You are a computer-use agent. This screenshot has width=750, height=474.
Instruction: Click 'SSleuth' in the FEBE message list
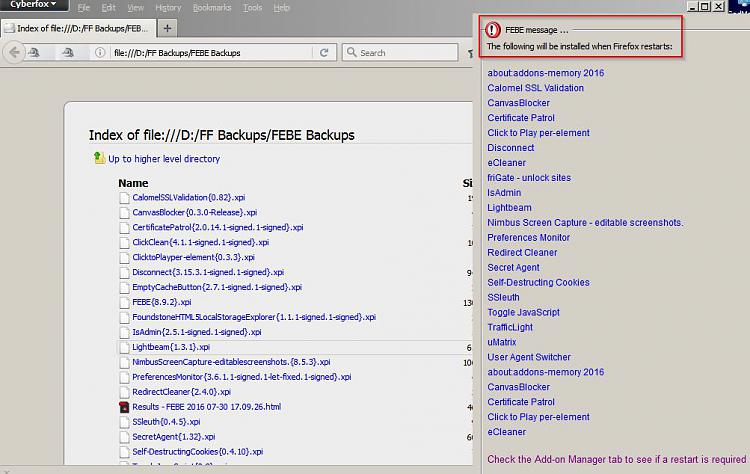click(x=503, y=298)
